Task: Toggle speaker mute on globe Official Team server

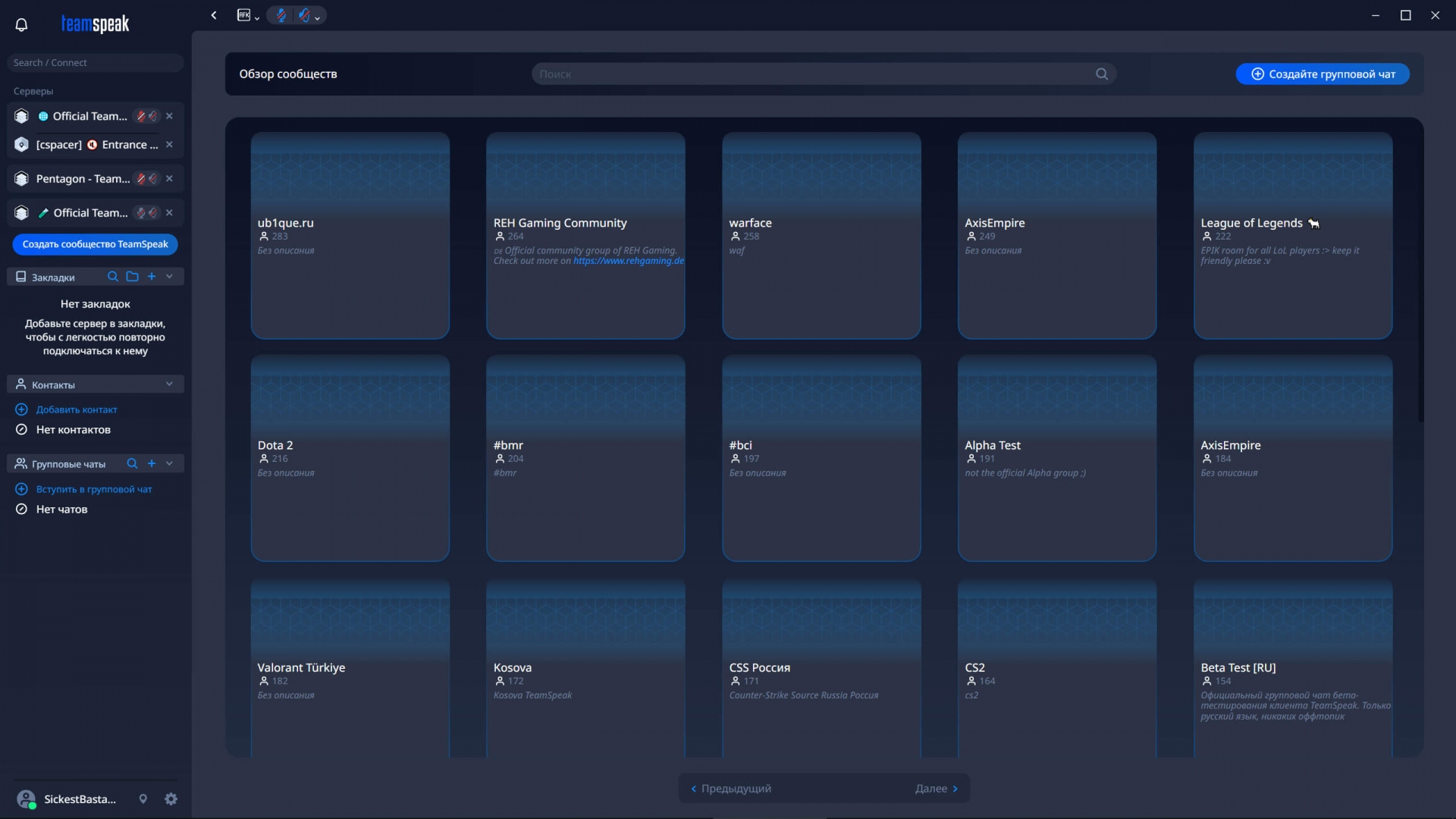Action: coord(153,116)
